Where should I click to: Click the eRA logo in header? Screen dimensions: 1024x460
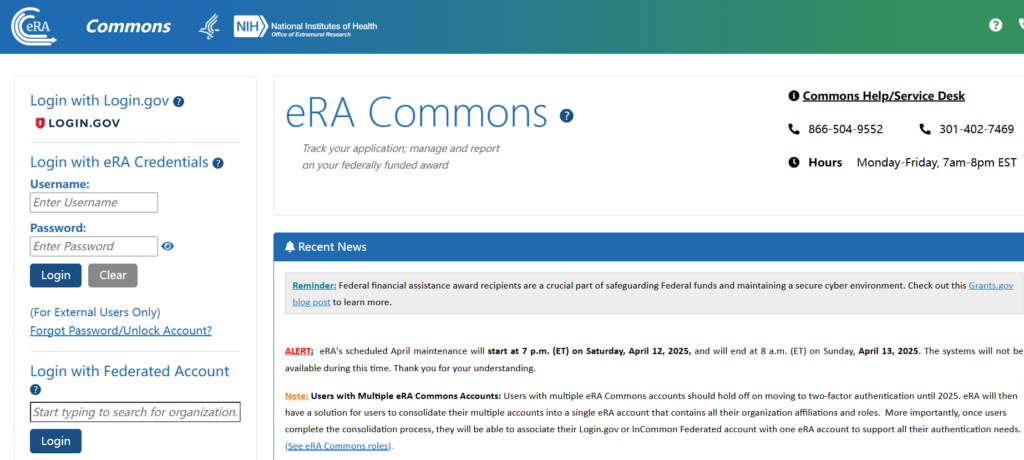[33, 26]
